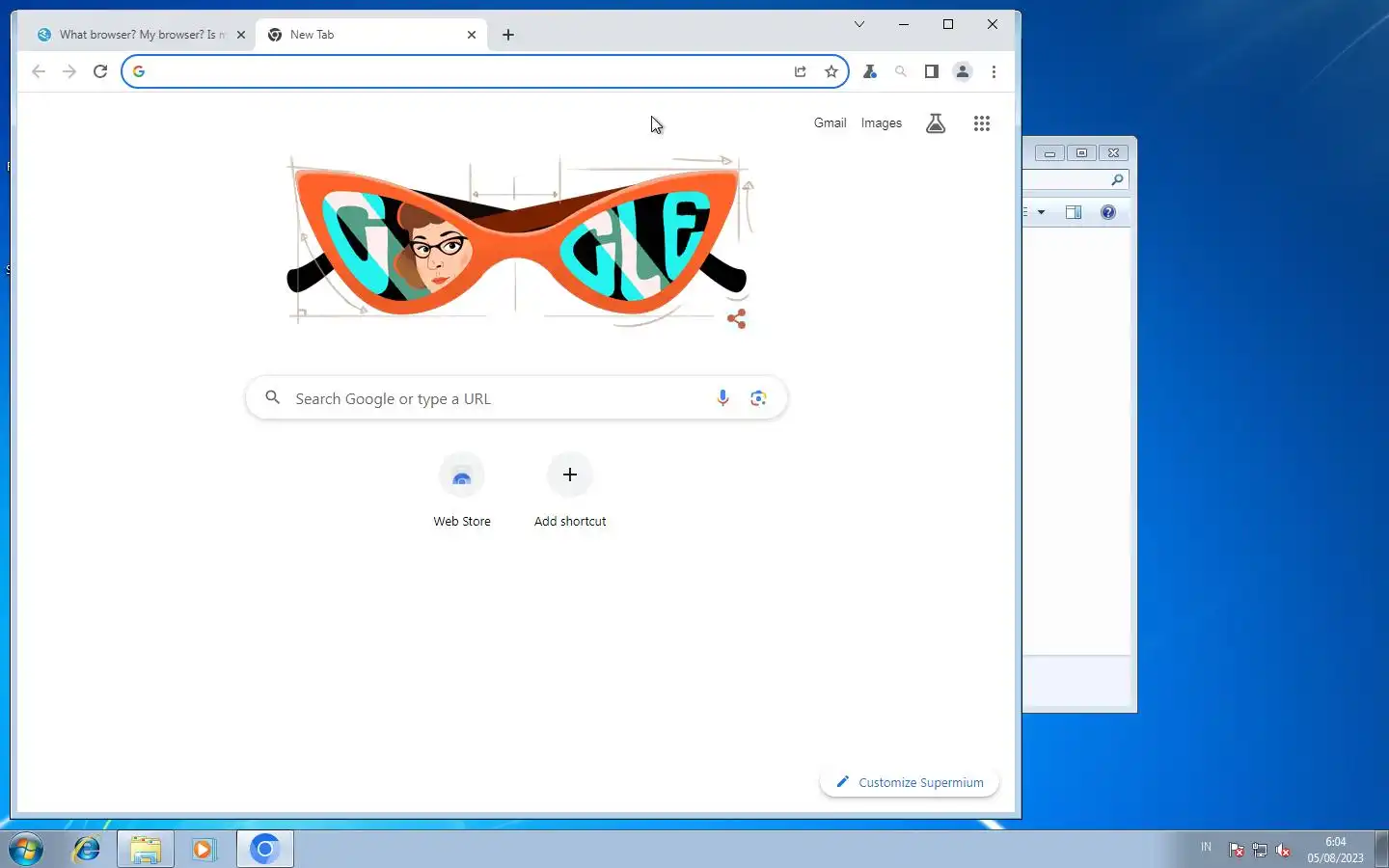
Task: Bookmark this tab with the star icon
Action: tap(831, 71)
